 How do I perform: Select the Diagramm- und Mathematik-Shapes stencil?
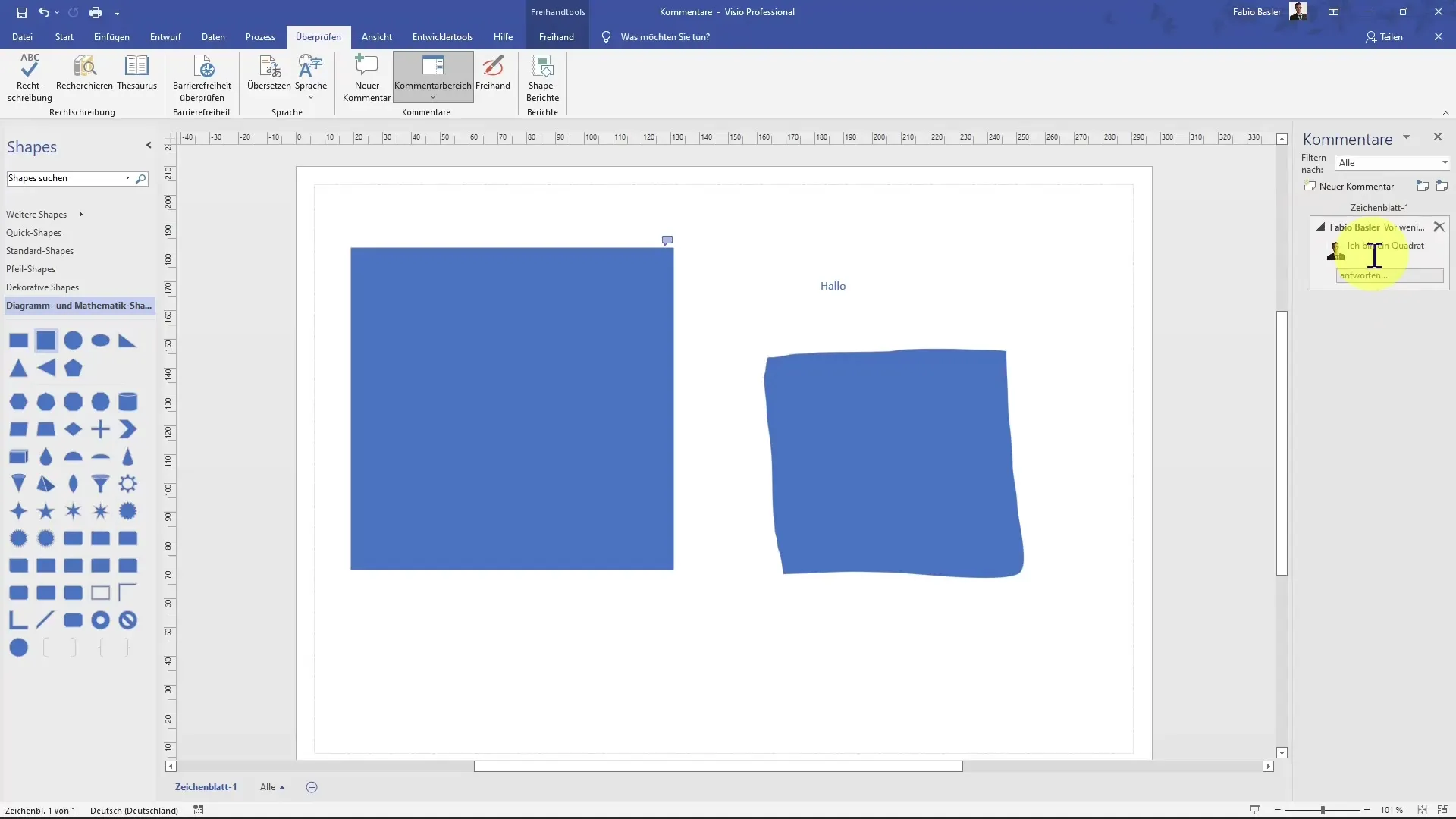79,306
